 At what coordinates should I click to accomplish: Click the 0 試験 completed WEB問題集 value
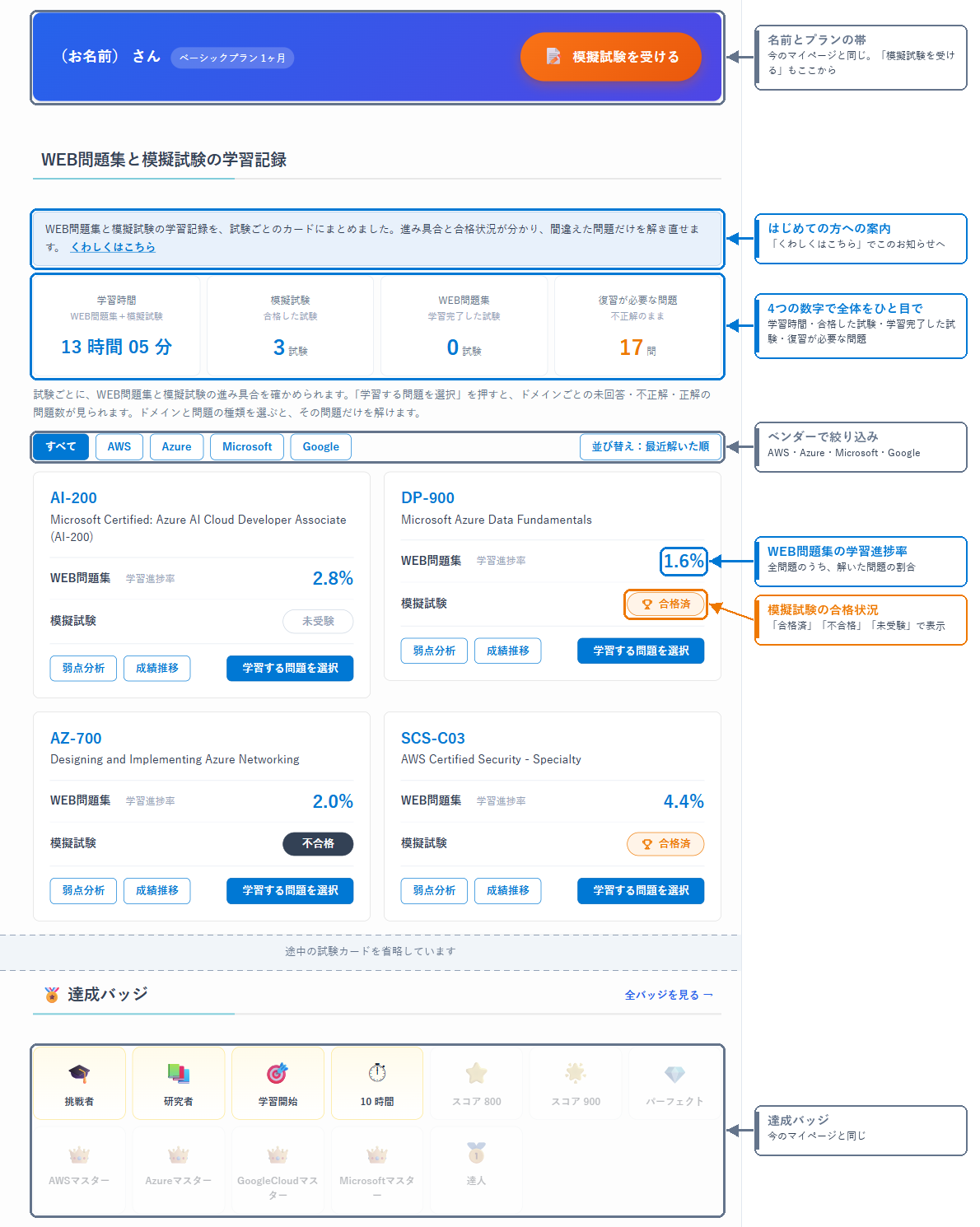[x=464, y=348]
